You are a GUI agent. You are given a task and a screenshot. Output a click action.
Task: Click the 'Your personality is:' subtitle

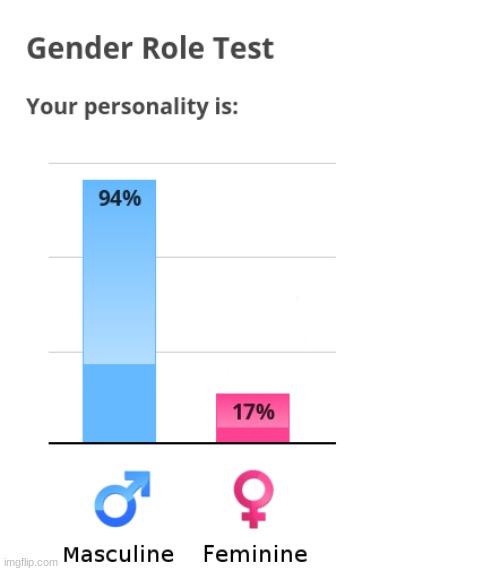(132, 107)
